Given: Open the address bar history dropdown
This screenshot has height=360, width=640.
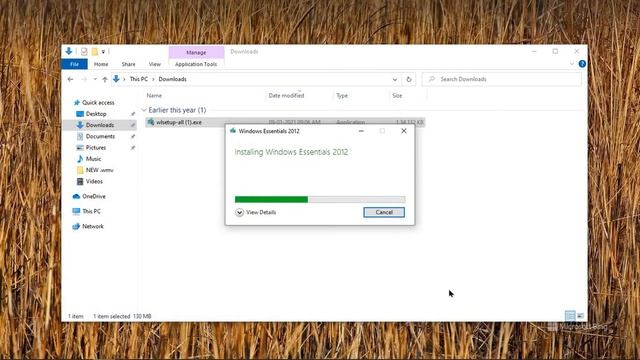Looking at the screenshot, I should pos(395,79).
